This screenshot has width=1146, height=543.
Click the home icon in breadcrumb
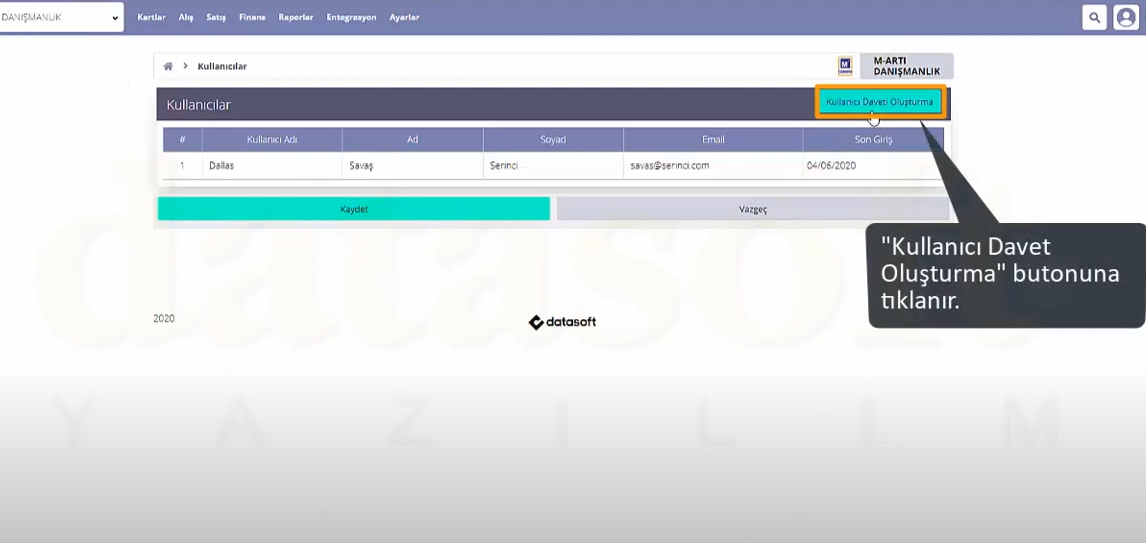point(168,67)
